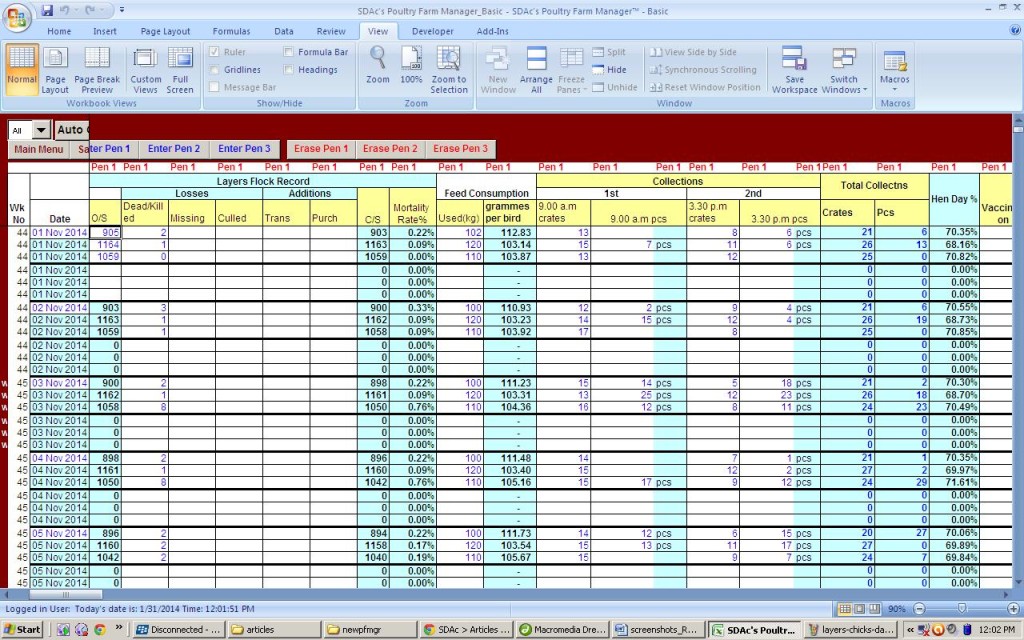Open the Formulas ribbon tab
This screenshot has width=1024, height=640.
pos(231,31)
